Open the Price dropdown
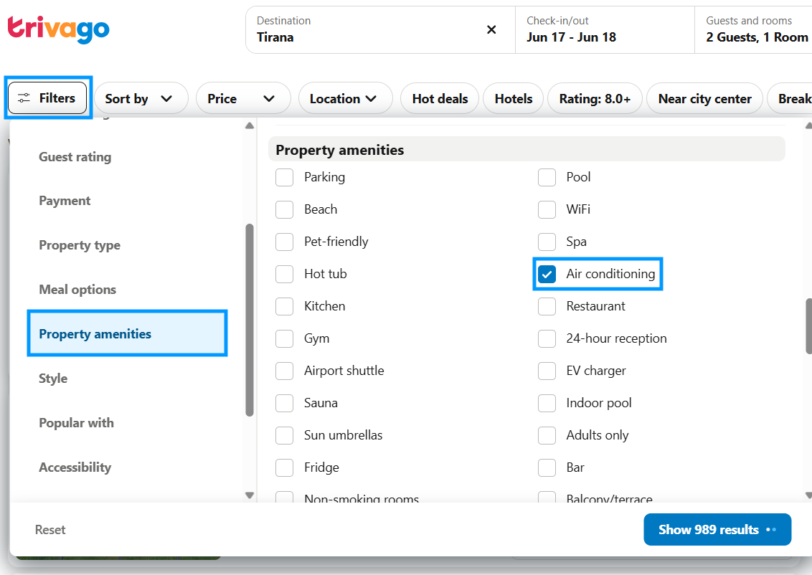The height and width of the screenshot is (575, 812). coord(243,98)
